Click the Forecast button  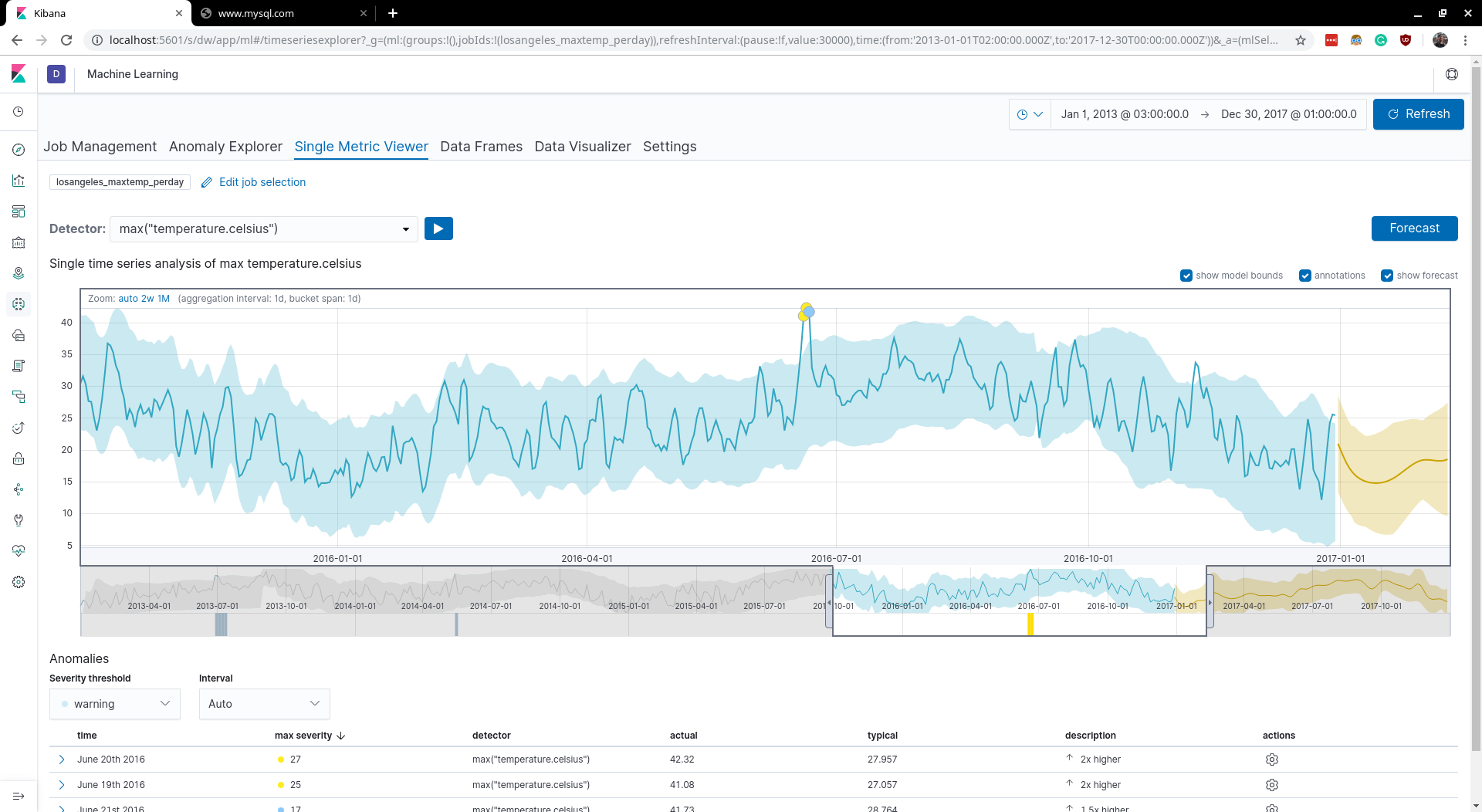point(1414,228)
